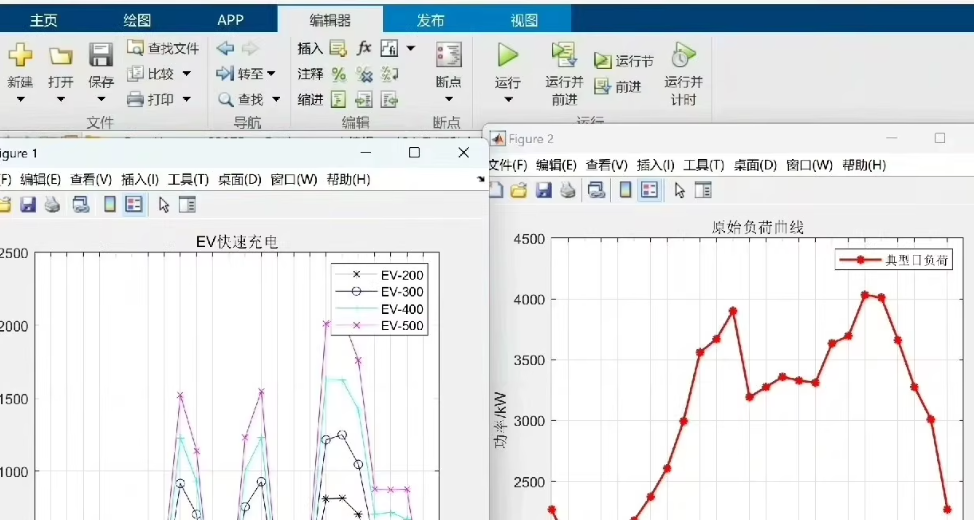Expand the 打印 dropdown arrow in ribbon
This screenshot has width=974, height=520.
[x=186, y=99]
